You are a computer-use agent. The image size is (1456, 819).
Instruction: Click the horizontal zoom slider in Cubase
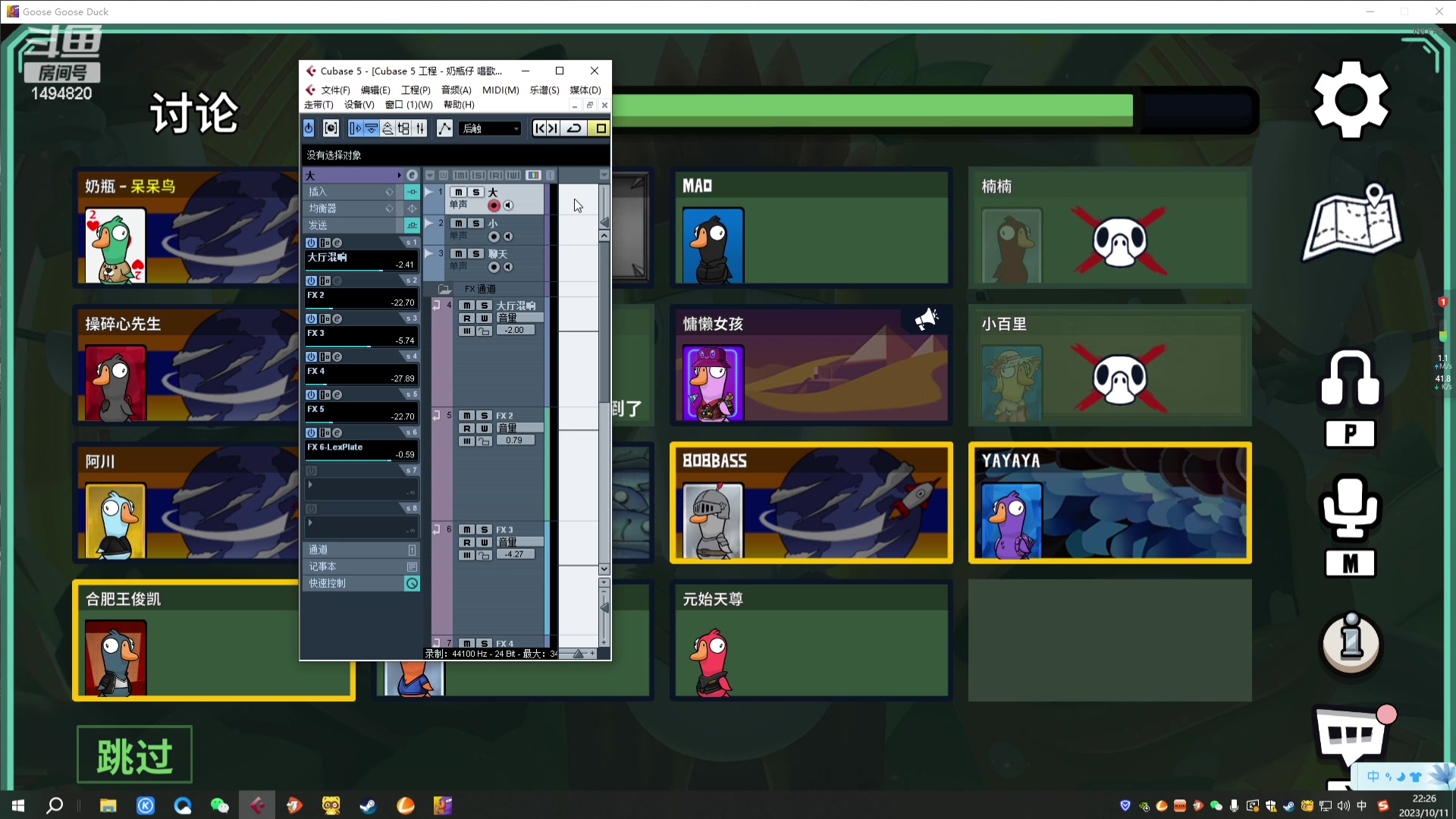coord(579,654)
